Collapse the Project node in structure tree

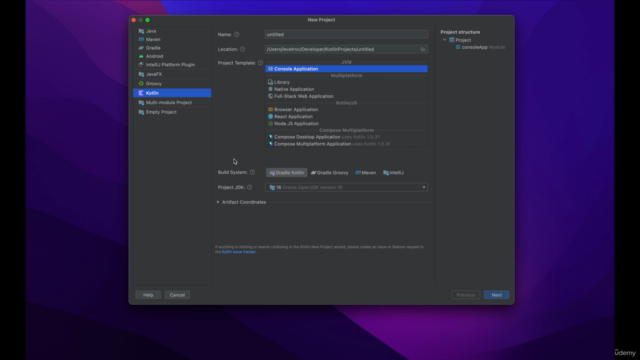[x=444, y=40]
